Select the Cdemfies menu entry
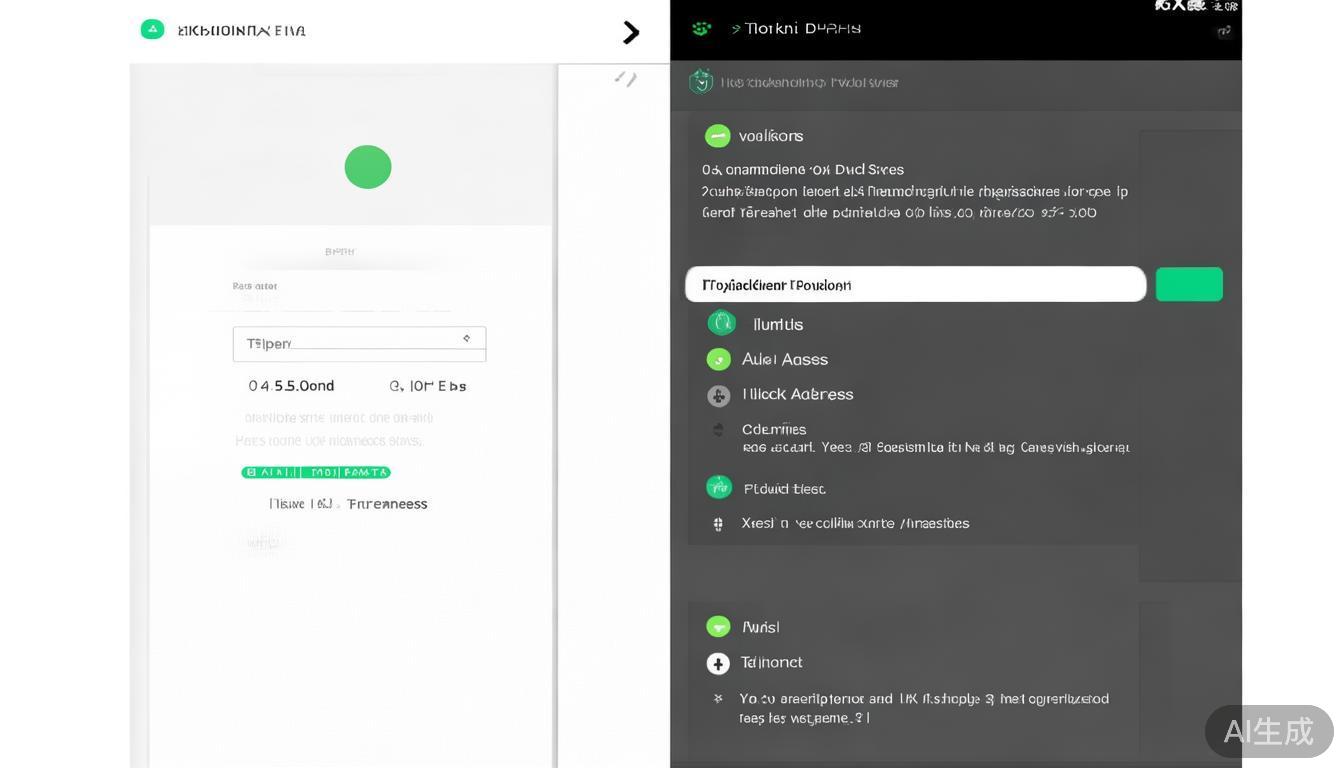 tap(774, 429)
